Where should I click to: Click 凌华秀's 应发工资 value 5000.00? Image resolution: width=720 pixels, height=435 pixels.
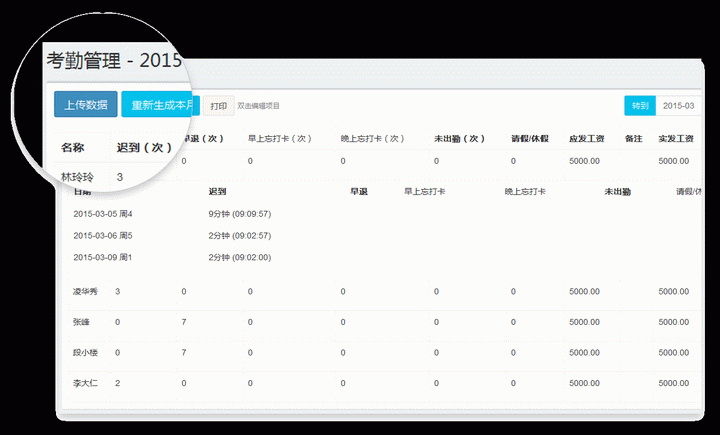click(585, 291)
